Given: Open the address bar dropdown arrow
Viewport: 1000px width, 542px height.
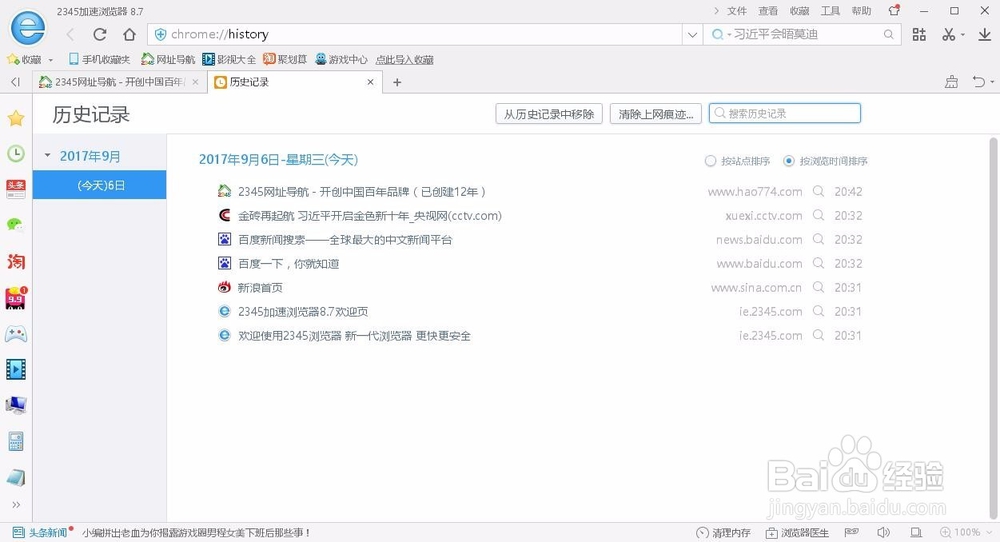Looking at the screenshot, I should click(692, 34).
